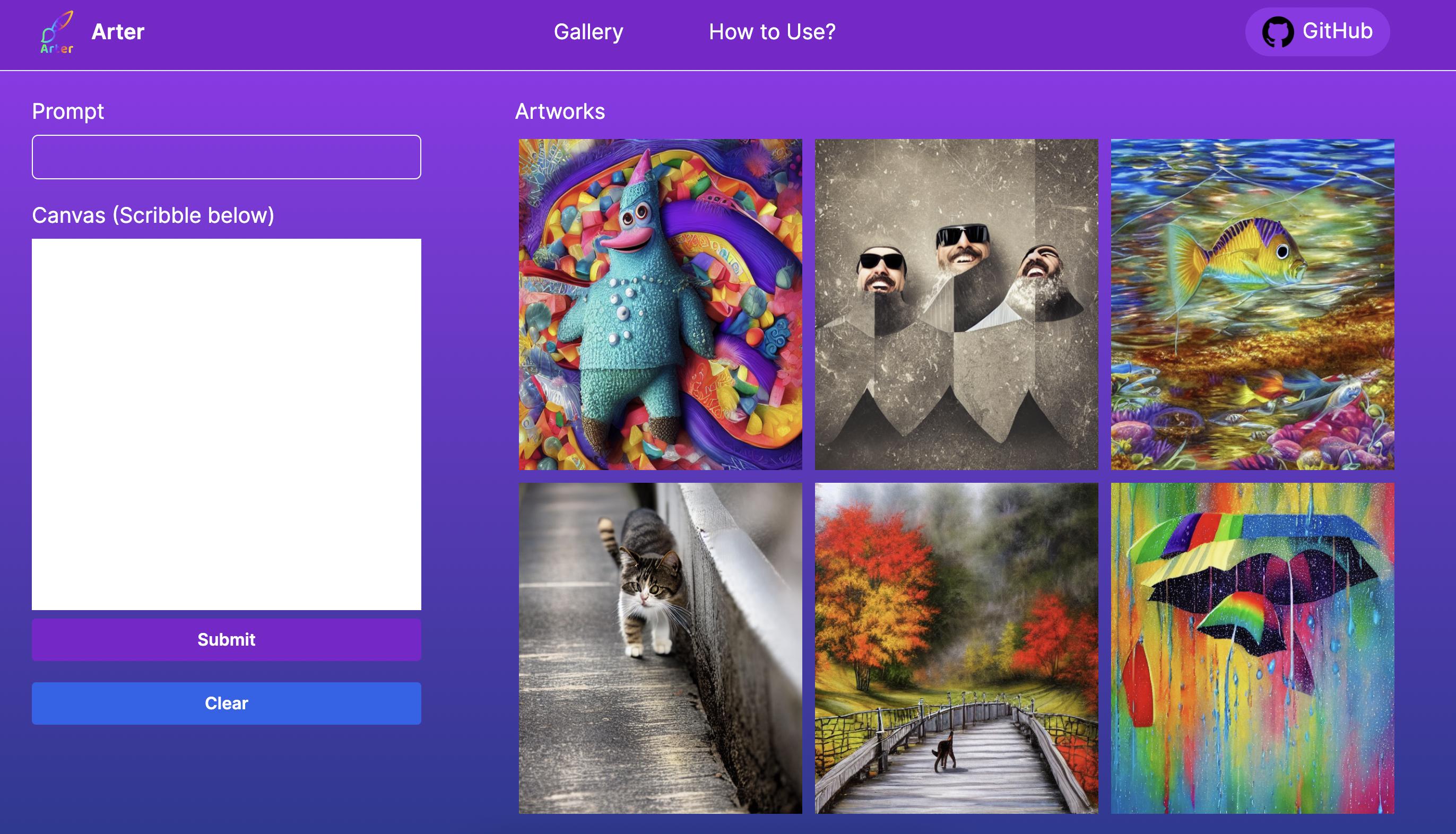Open the colorful fish artwork thumbnail

click(1252, 304)
